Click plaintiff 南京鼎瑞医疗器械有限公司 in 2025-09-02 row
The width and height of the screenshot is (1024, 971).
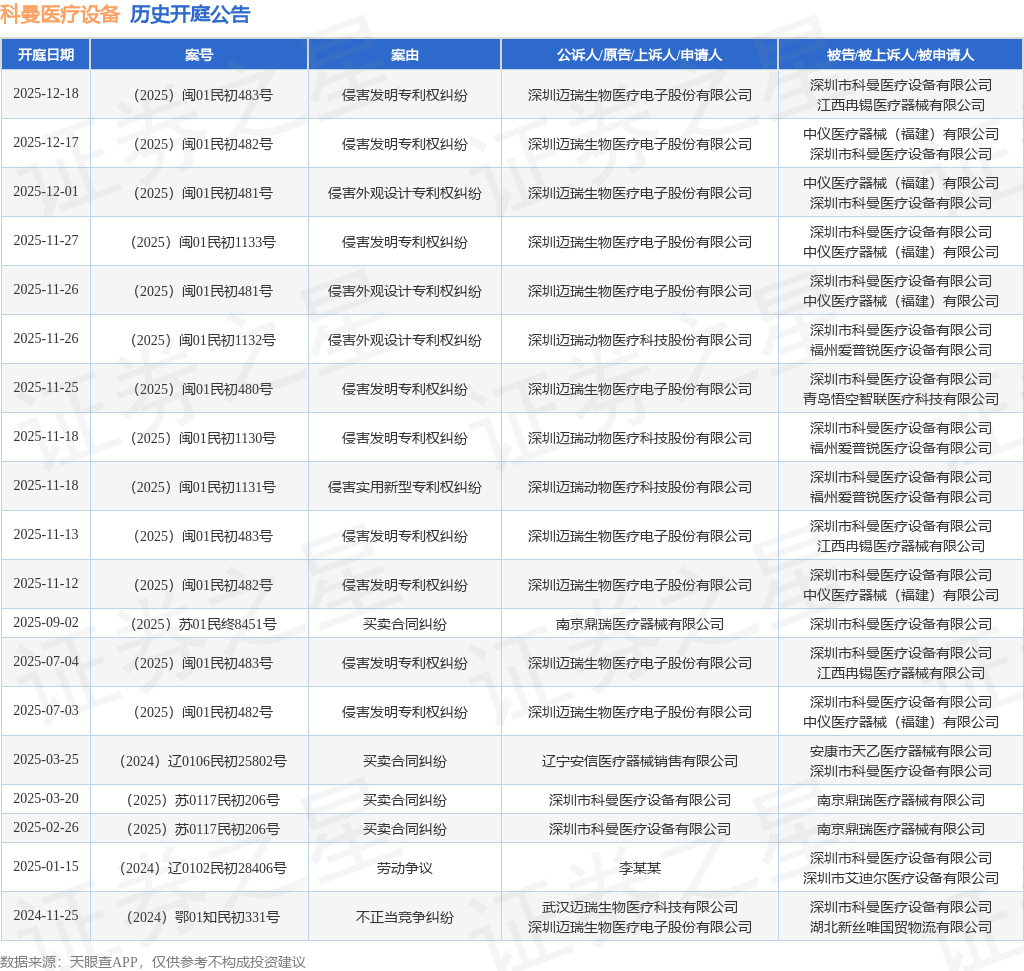639,624
